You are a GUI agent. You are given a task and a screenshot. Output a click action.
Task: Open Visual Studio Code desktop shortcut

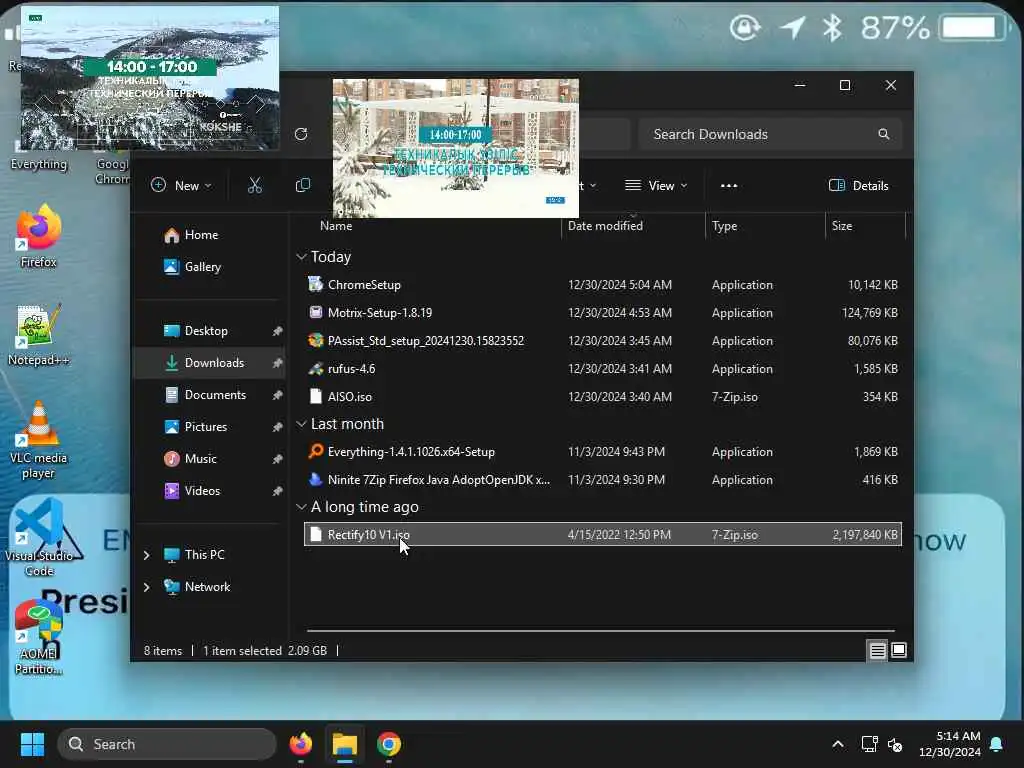(39, 539)
